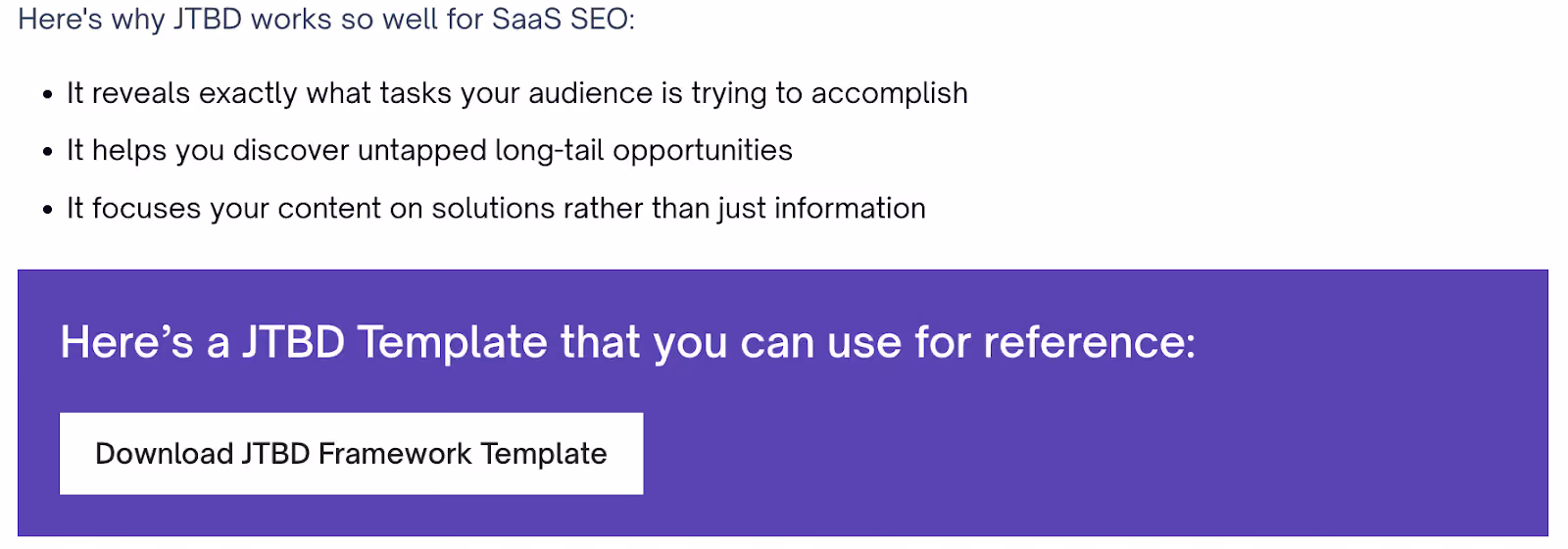Image resolution: width=1568 pixels, height=549 pixels.
Task: Click 'JTBD' in the purple banner heading
Action: (x=293, y=343)
